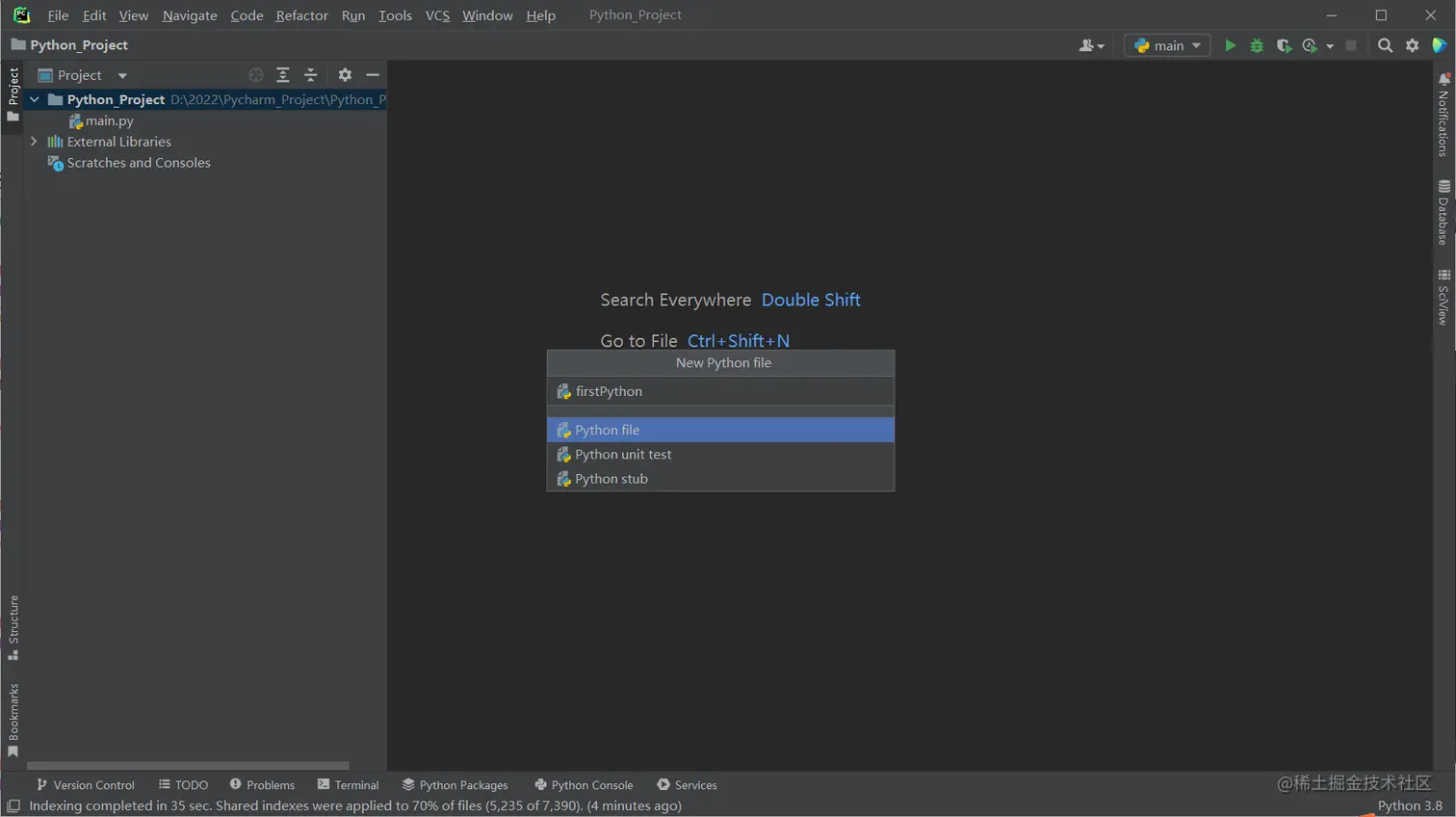Image resolution: width=1456 pixels, height=817 pixels.
Task: Click "Indexing completed in 35 sec" status message
Action: 355,806
